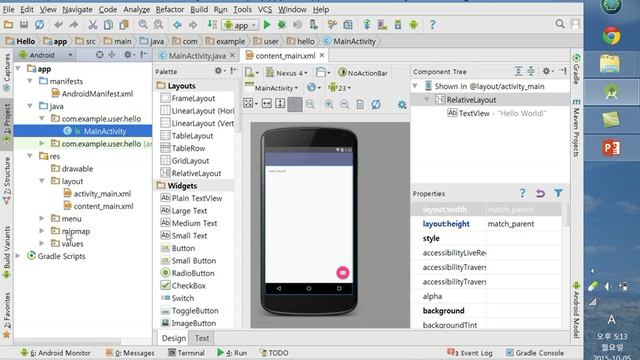Open the Nexus 4 device dropdown
The image size is (640, 360).
(287, 73)
